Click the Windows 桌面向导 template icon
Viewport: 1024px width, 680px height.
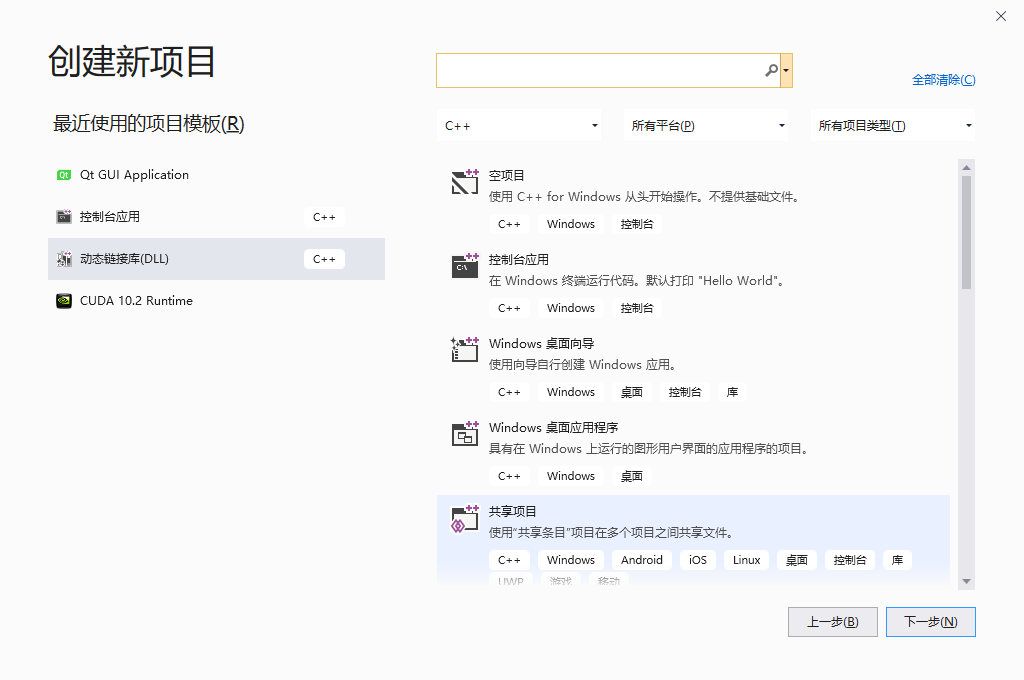464,350
